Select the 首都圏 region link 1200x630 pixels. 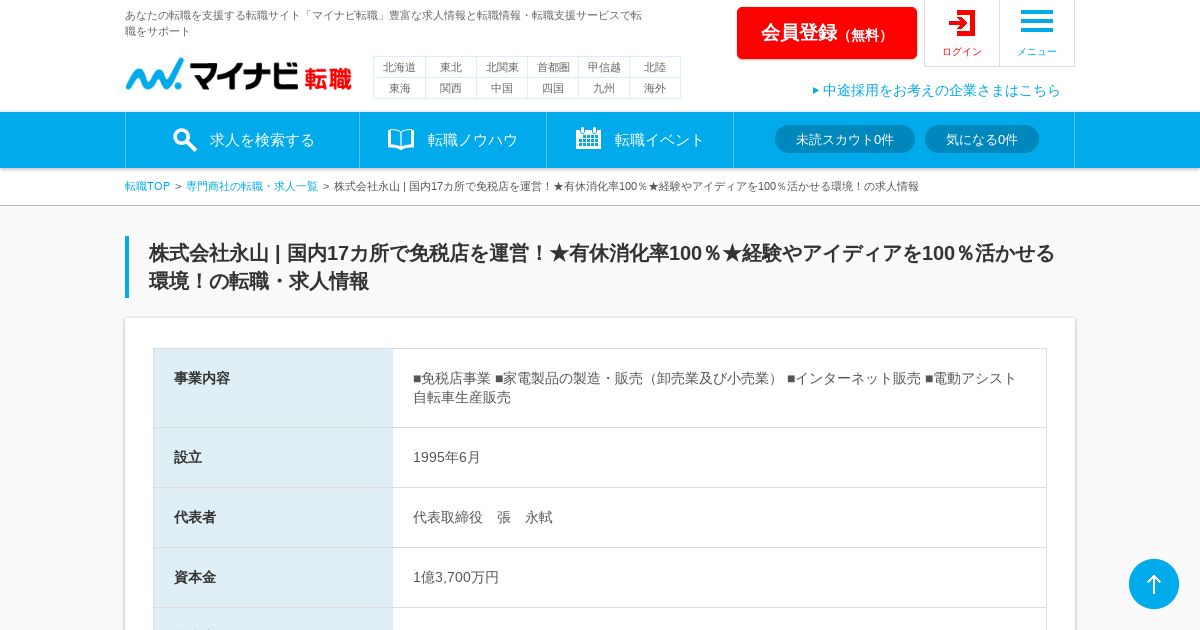pyautogui.click(x=553, y=67)
